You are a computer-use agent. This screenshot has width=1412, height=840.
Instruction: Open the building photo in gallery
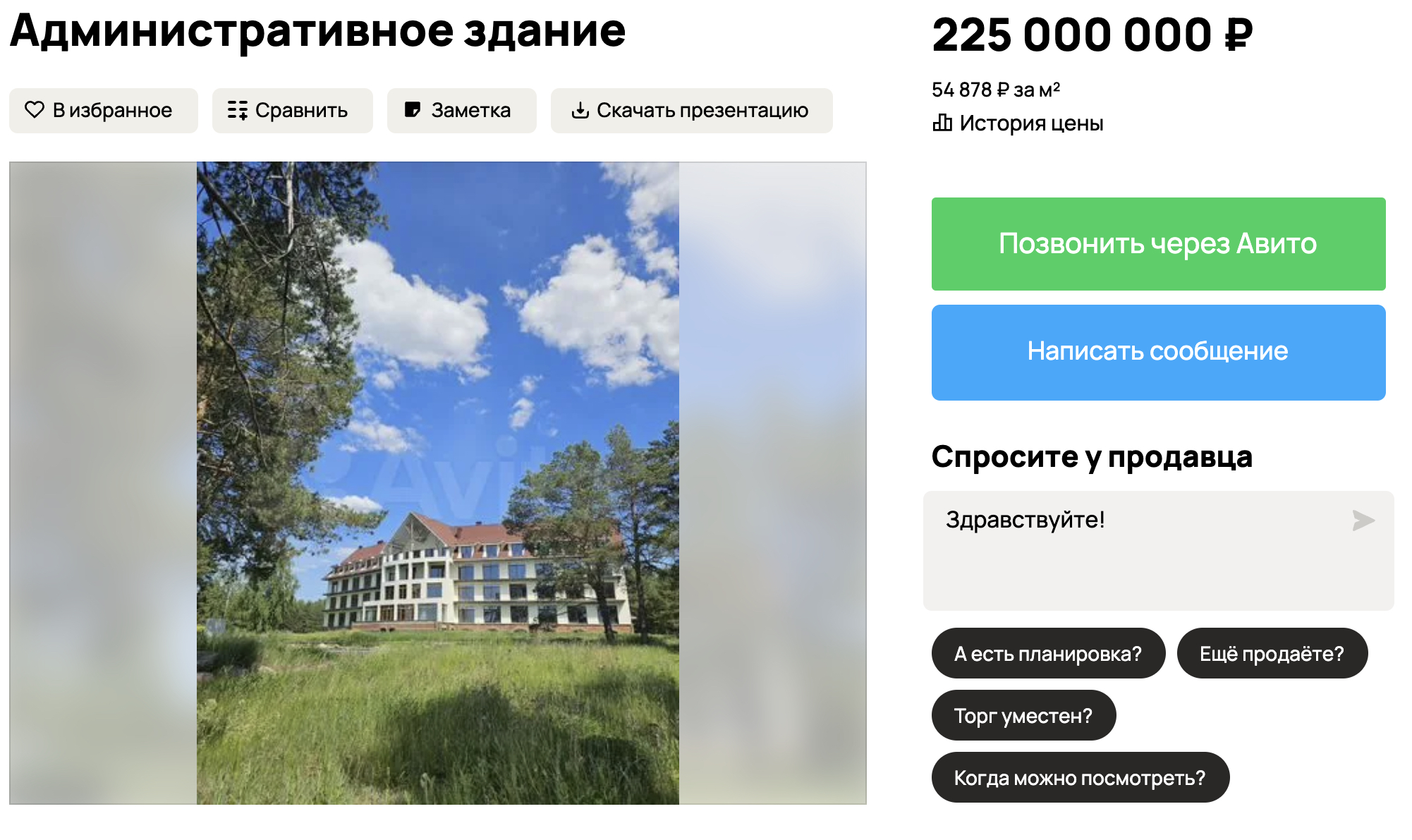click(x=438, y=483)
